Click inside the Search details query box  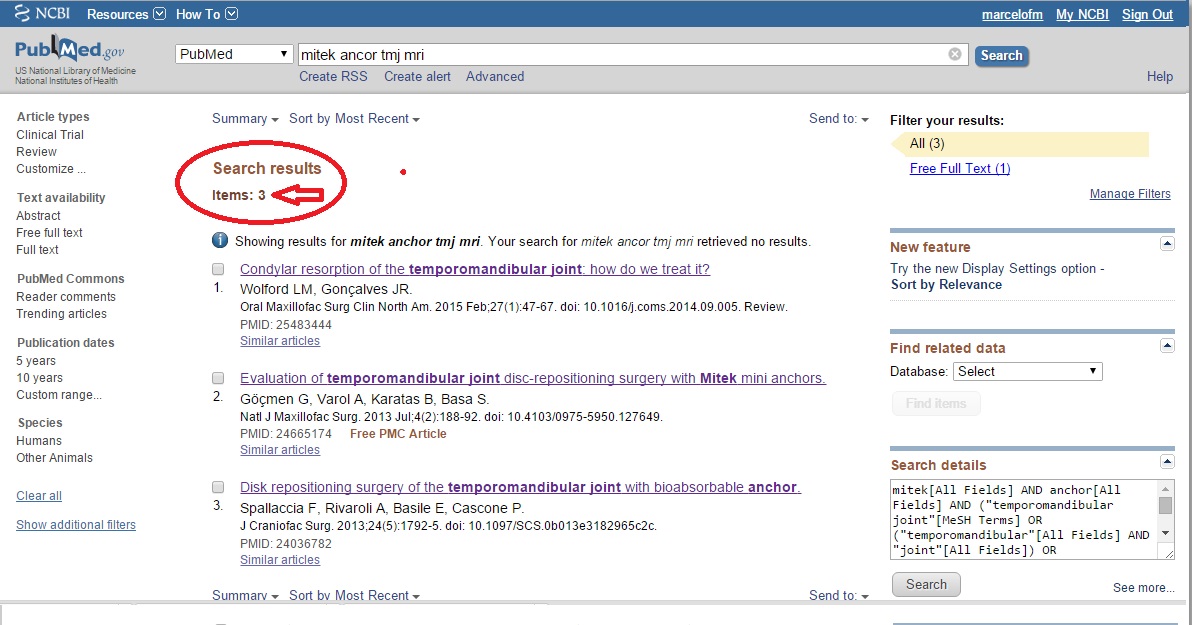pyautogui.click(x=1023, y=520)
